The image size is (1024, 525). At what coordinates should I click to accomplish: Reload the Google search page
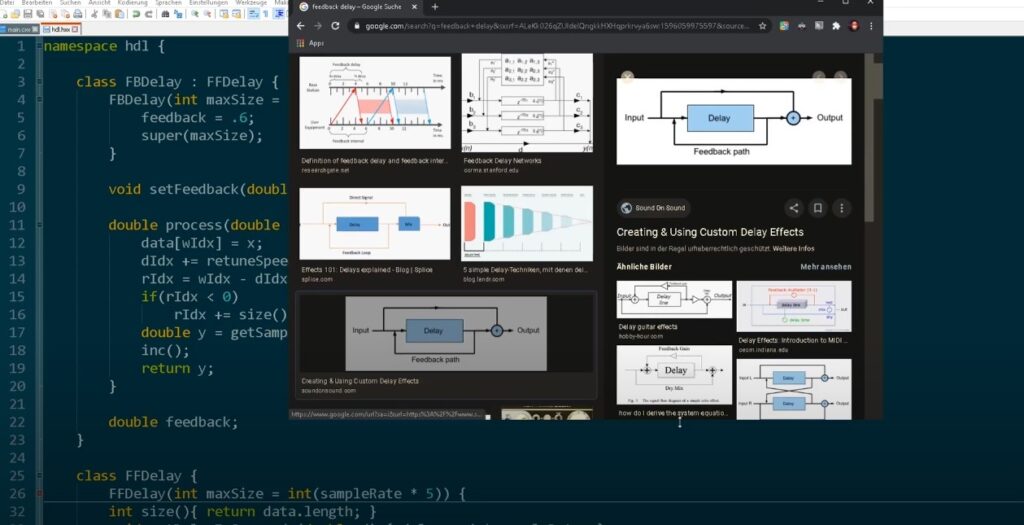coord(337,25)
